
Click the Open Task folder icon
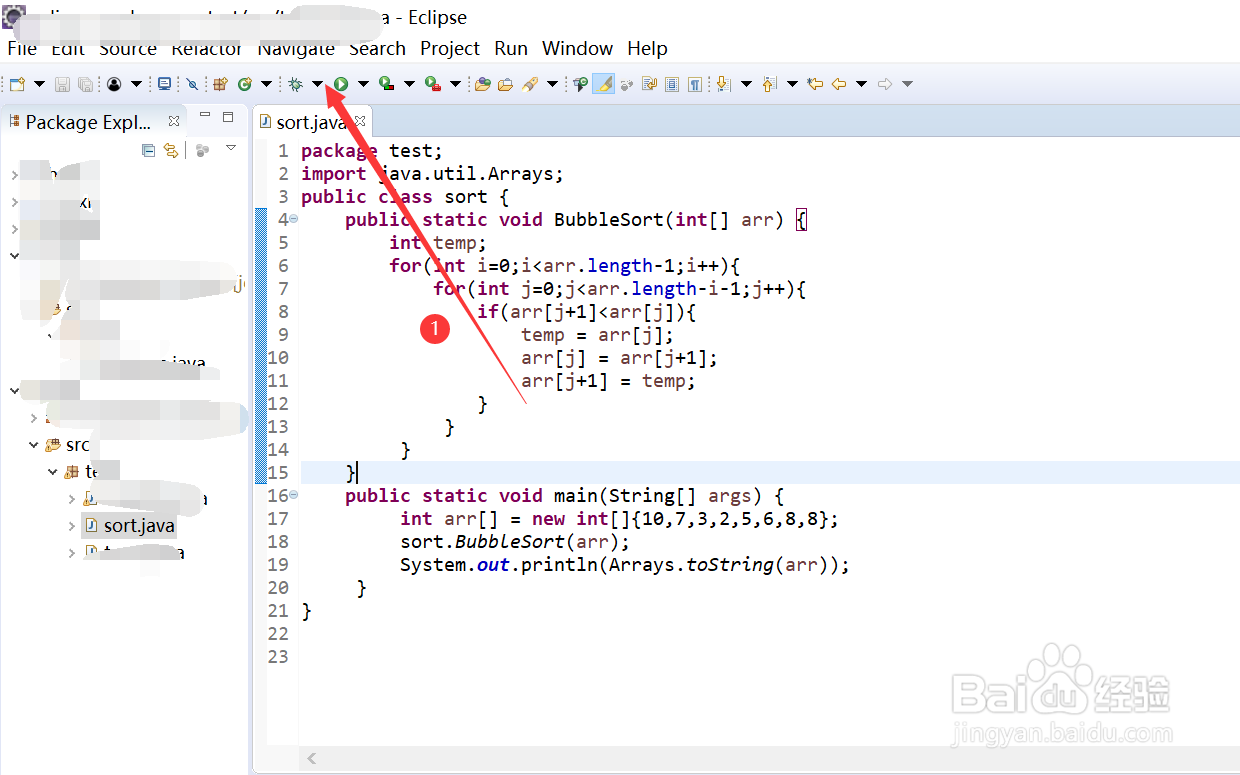[506, 84]
